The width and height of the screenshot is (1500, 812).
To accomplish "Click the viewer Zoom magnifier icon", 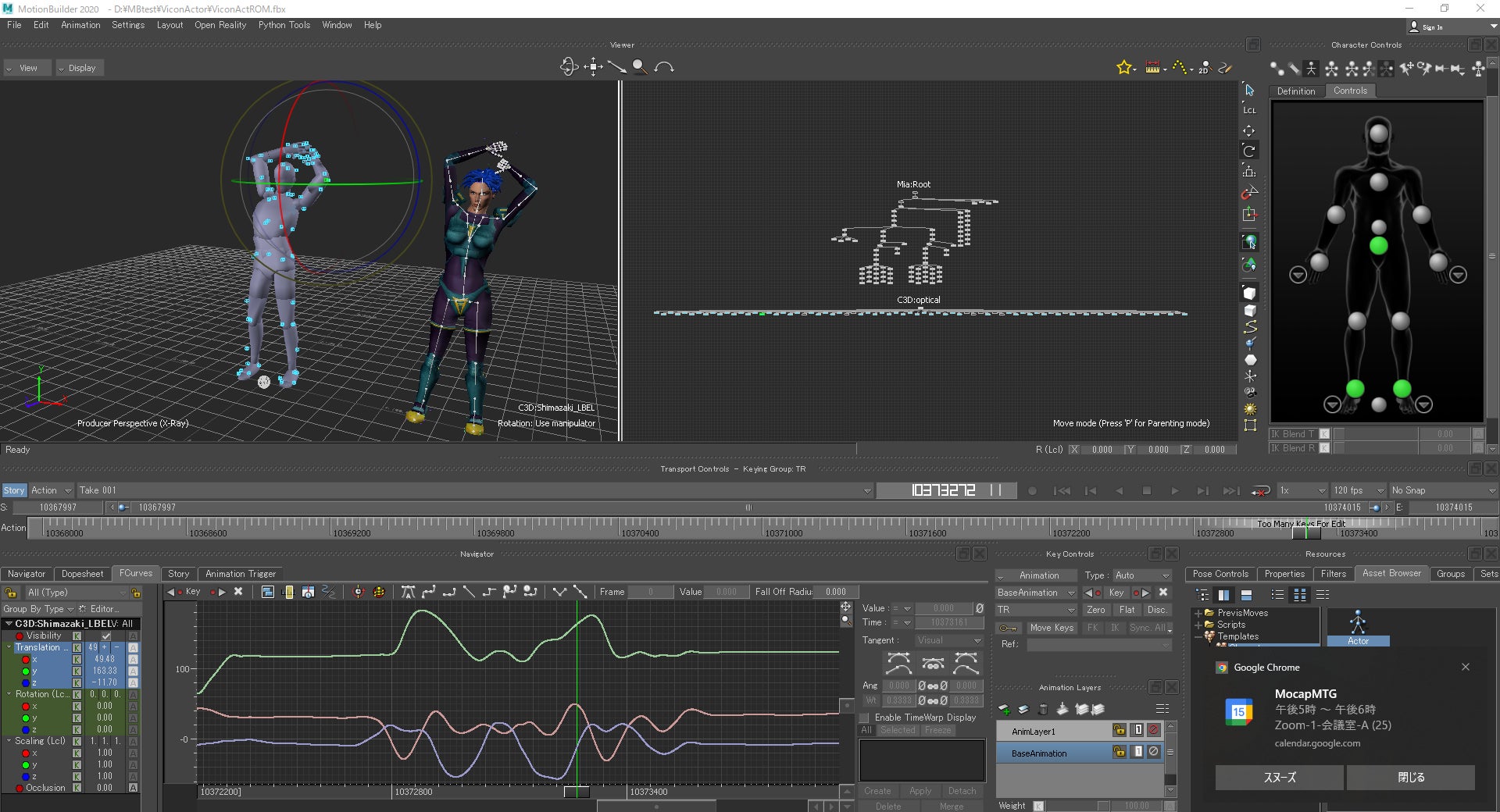I will (x=640, y=67).
